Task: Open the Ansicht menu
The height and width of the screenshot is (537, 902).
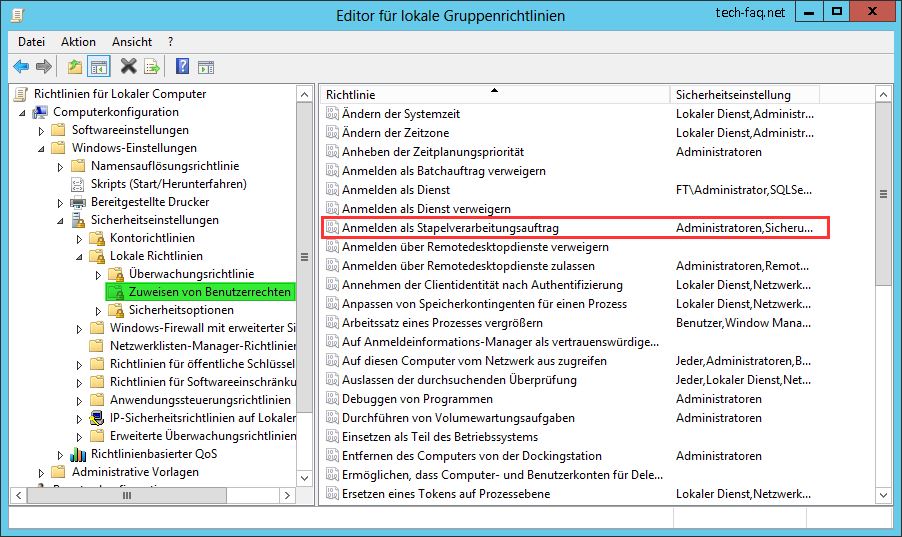Action: coord(132,41)
